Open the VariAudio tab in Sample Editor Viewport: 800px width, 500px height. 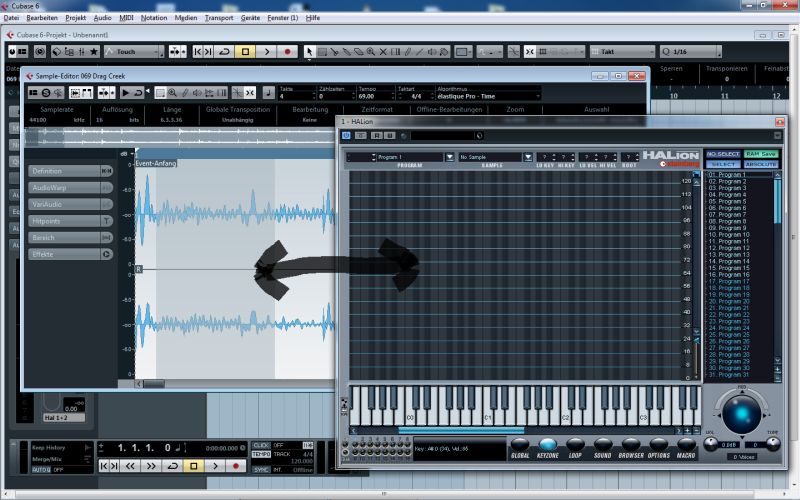[70, 204]
